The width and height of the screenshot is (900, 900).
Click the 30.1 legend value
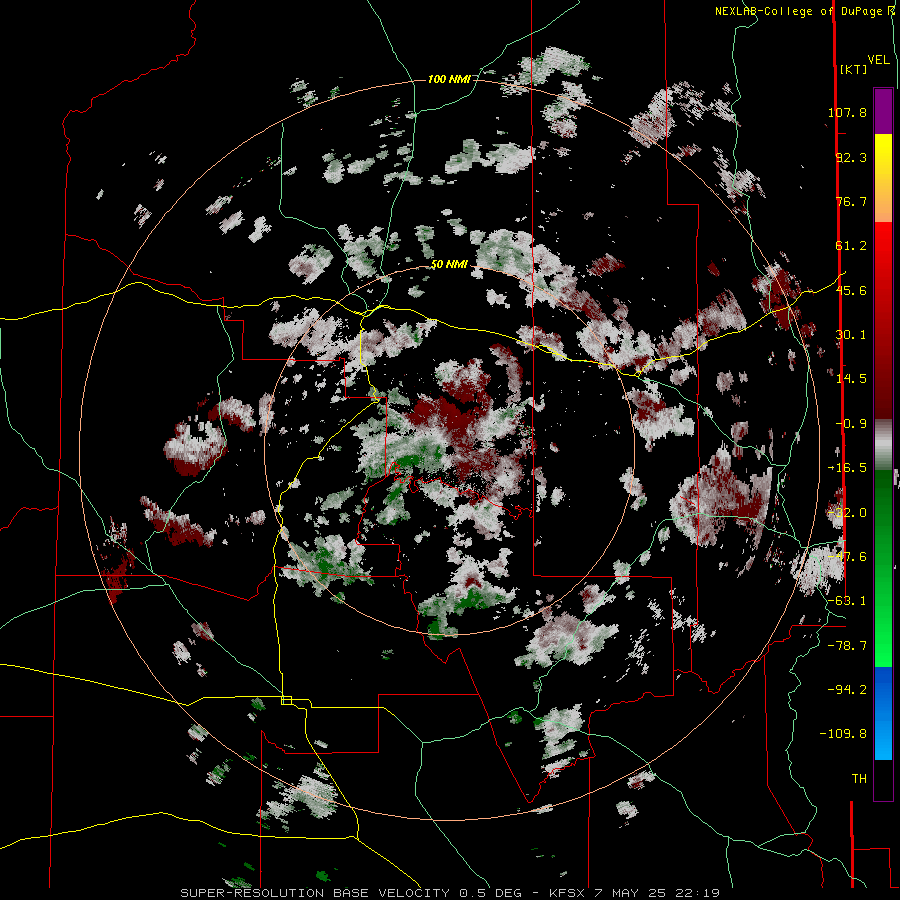pyautogui.click(x=851, y=335)
